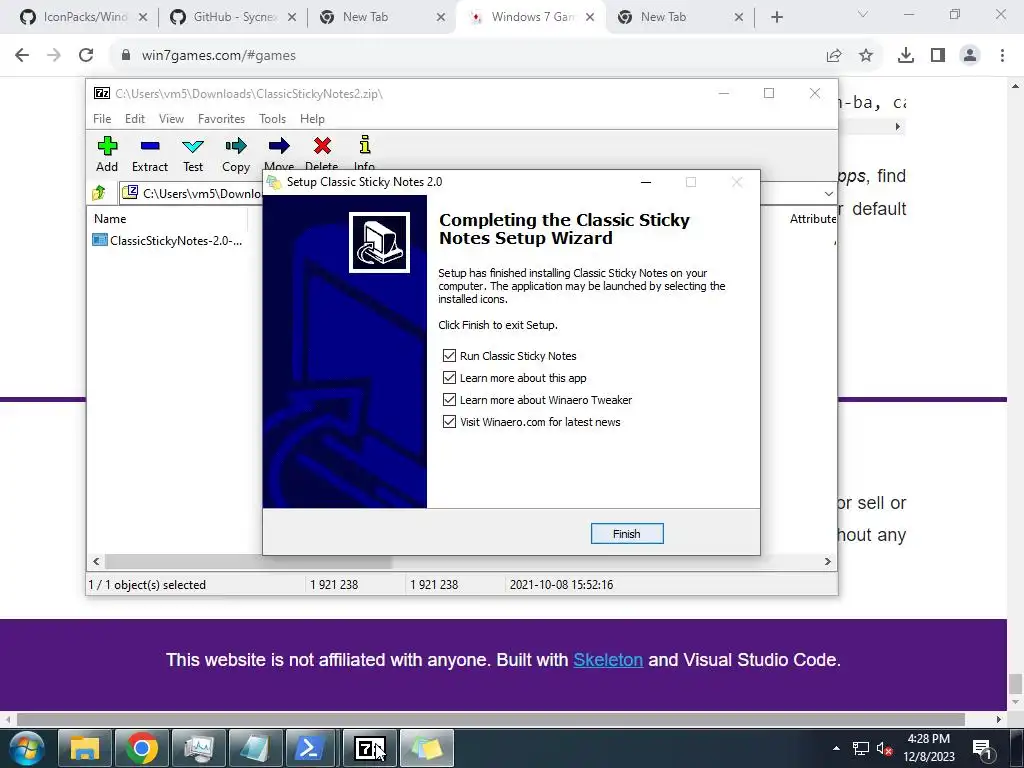
Task: Click the Move toolbar icon in 7-Zip
Action: tap(279, 146)
